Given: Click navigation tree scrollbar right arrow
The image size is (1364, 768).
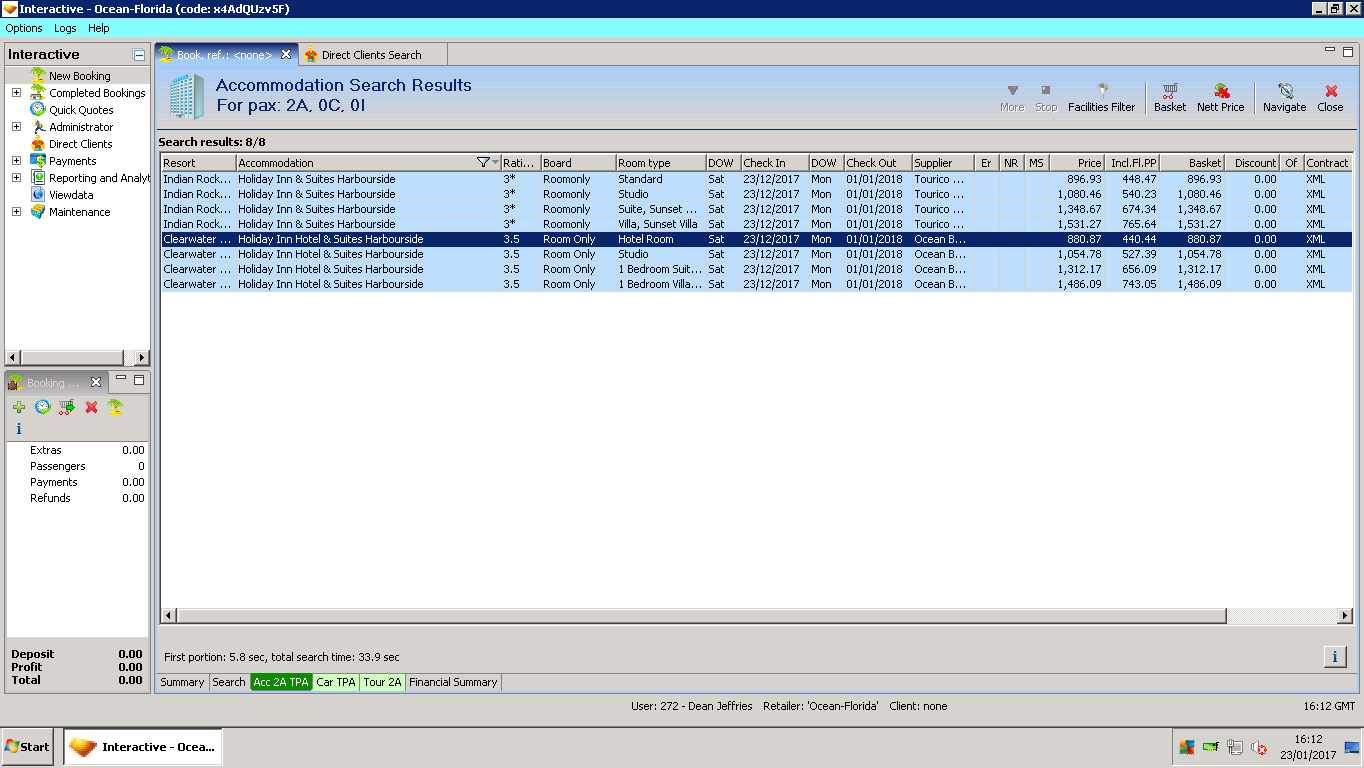Looking at the screenshot, I should [x=142, y=358].
